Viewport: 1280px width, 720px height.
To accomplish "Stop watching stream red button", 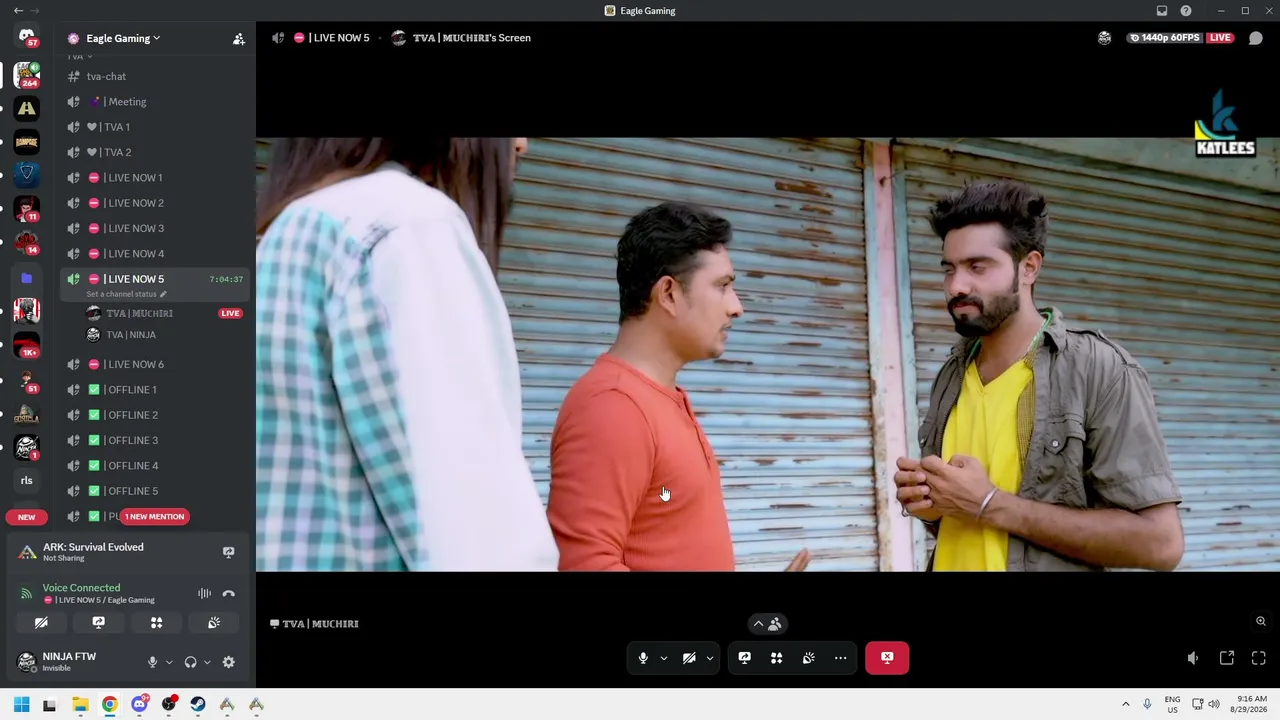I will (x=887, y=658).
